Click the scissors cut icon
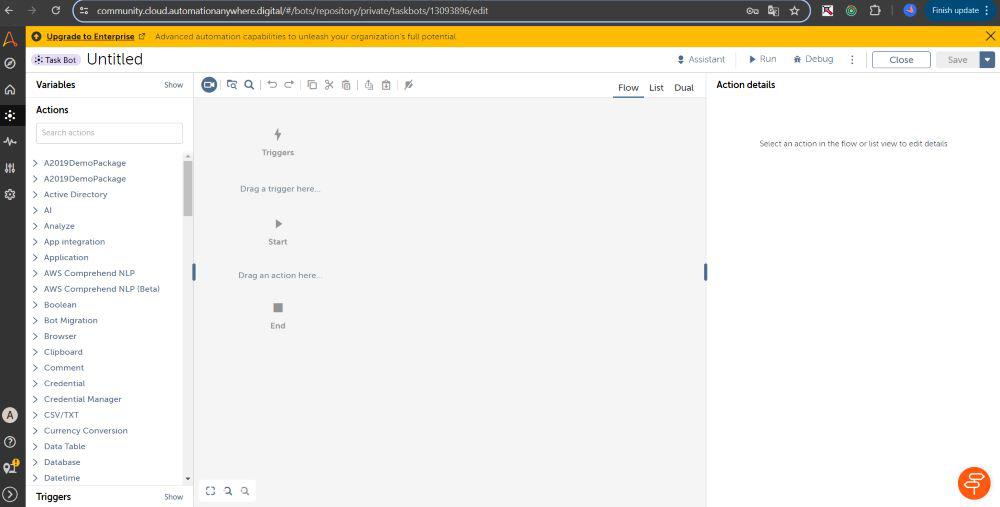Screen dimensions: 1000x507 [329, 85]
